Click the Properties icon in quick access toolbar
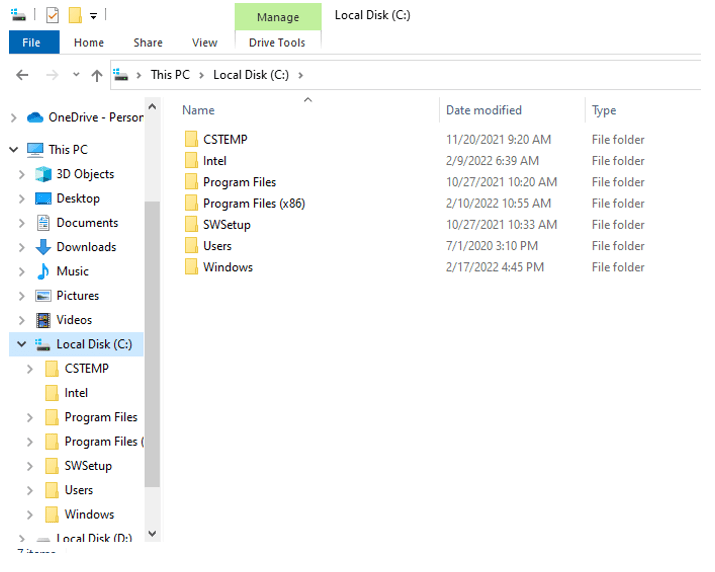715x572 pixels. [x=53, y=15]
